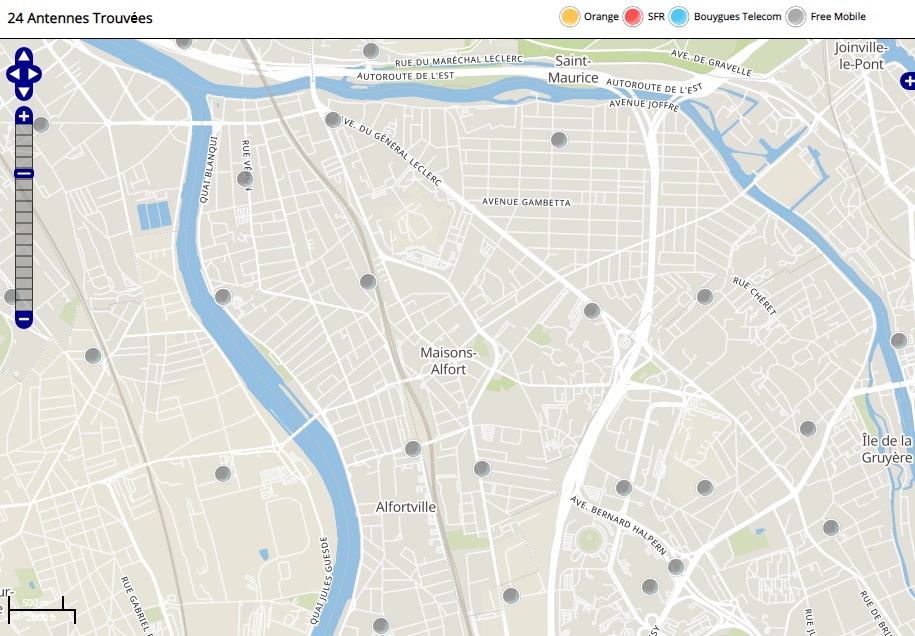
Task: Toggle the SFR operator filter
Action: [632, 17]
